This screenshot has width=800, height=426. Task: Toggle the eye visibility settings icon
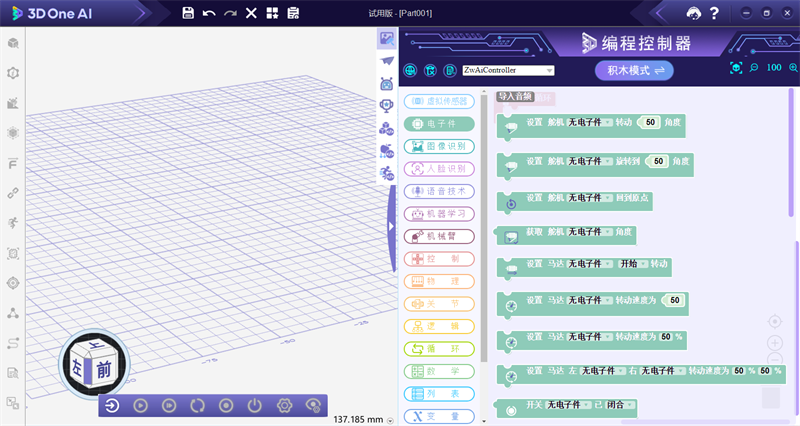click(313, 406)
